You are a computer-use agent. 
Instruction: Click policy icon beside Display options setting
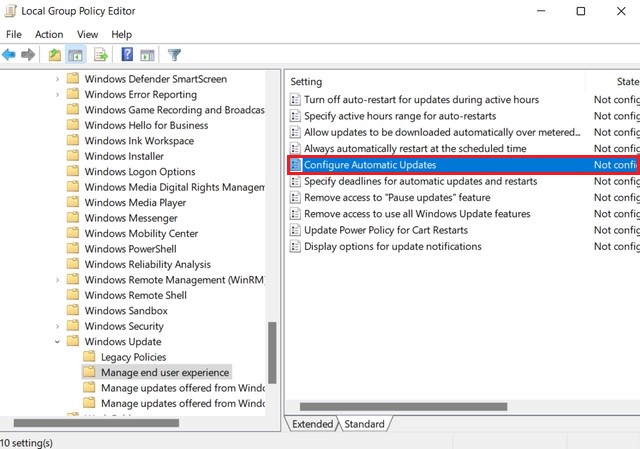[x=295, y=247]
